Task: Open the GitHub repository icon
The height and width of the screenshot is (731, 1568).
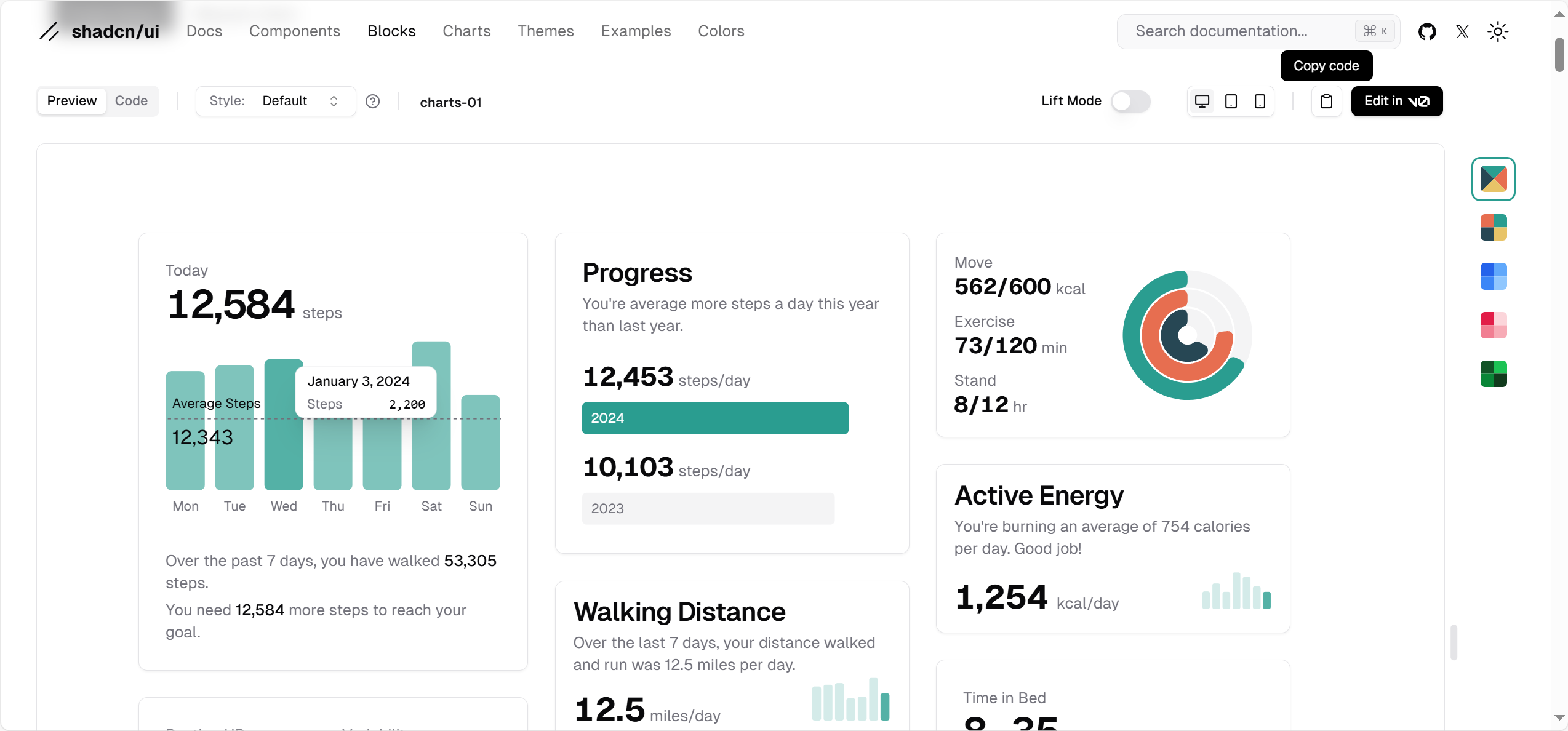Action: [1427, 31]
